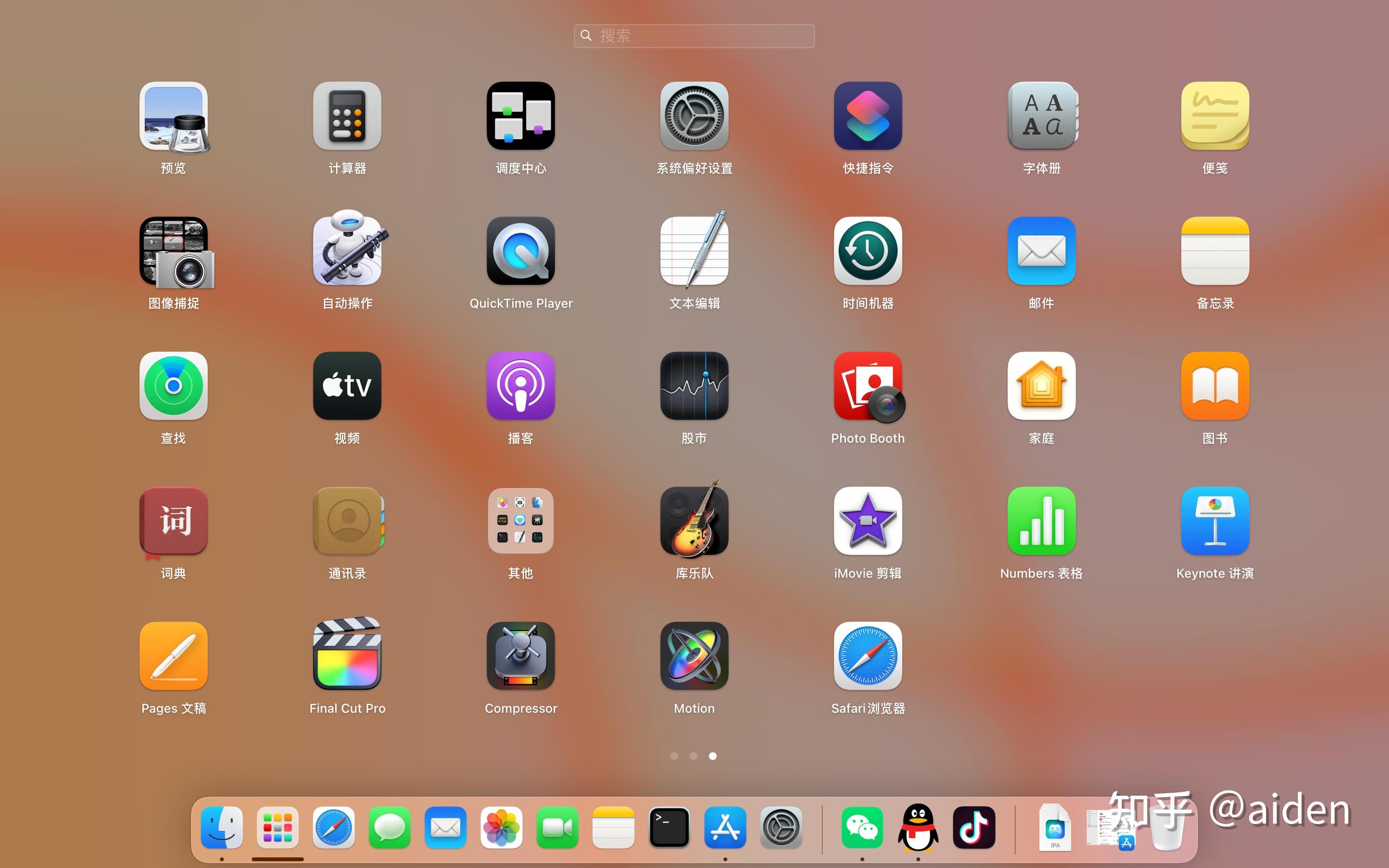Launch Pages 文稿
The width and height of the screenshot is (1389, 868).
[173, 656]
